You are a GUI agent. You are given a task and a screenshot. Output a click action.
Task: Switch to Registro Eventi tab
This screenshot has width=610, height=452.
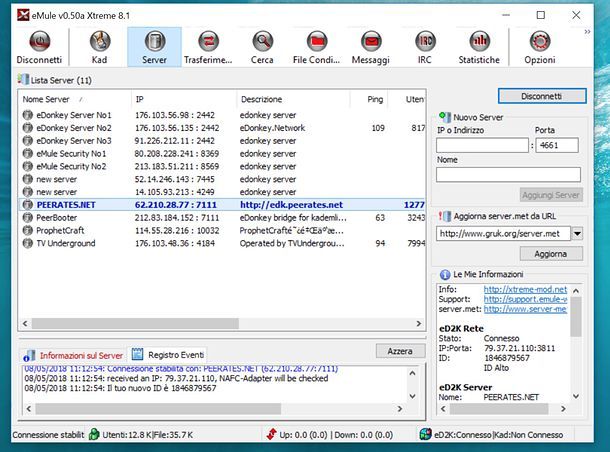click(168, 355)
